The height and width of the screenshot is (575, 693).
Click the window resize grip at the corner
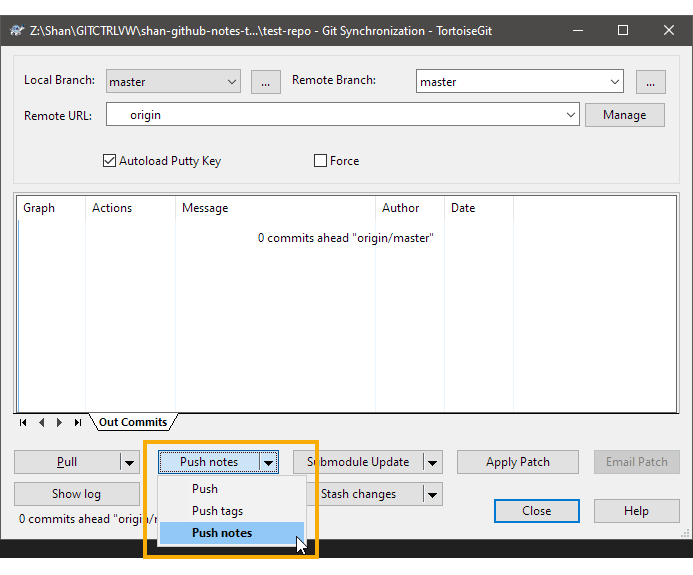point(685,533)
